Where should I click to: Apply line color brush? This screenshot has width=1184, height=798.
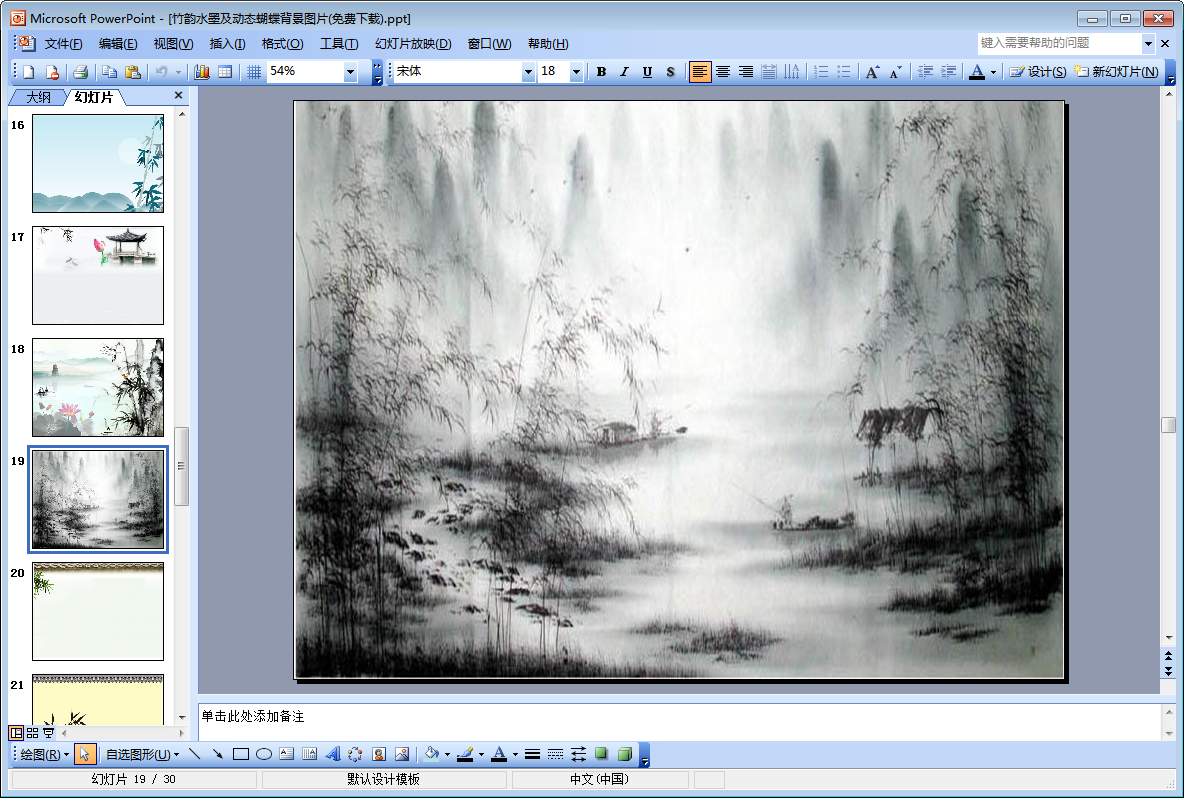pyautogui.click(x=465, y=754)
